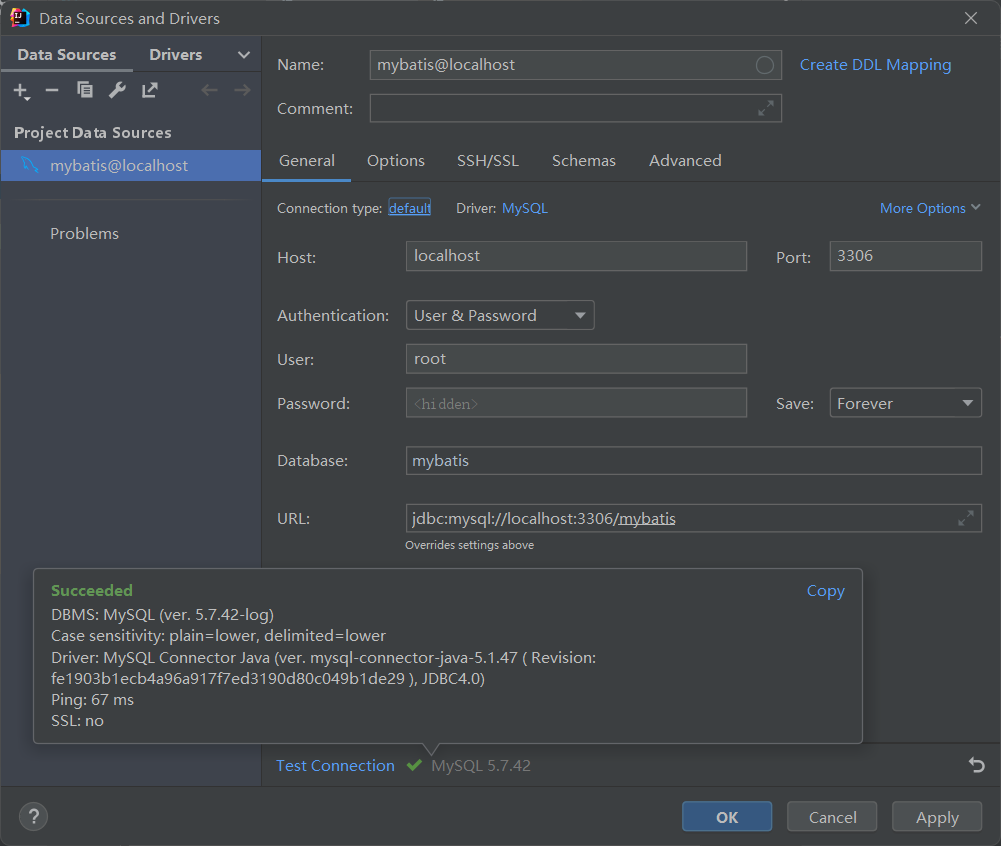1001x846 pixels.
Task: Open the Authentication dropdown
Action: [x=500, y=316]
